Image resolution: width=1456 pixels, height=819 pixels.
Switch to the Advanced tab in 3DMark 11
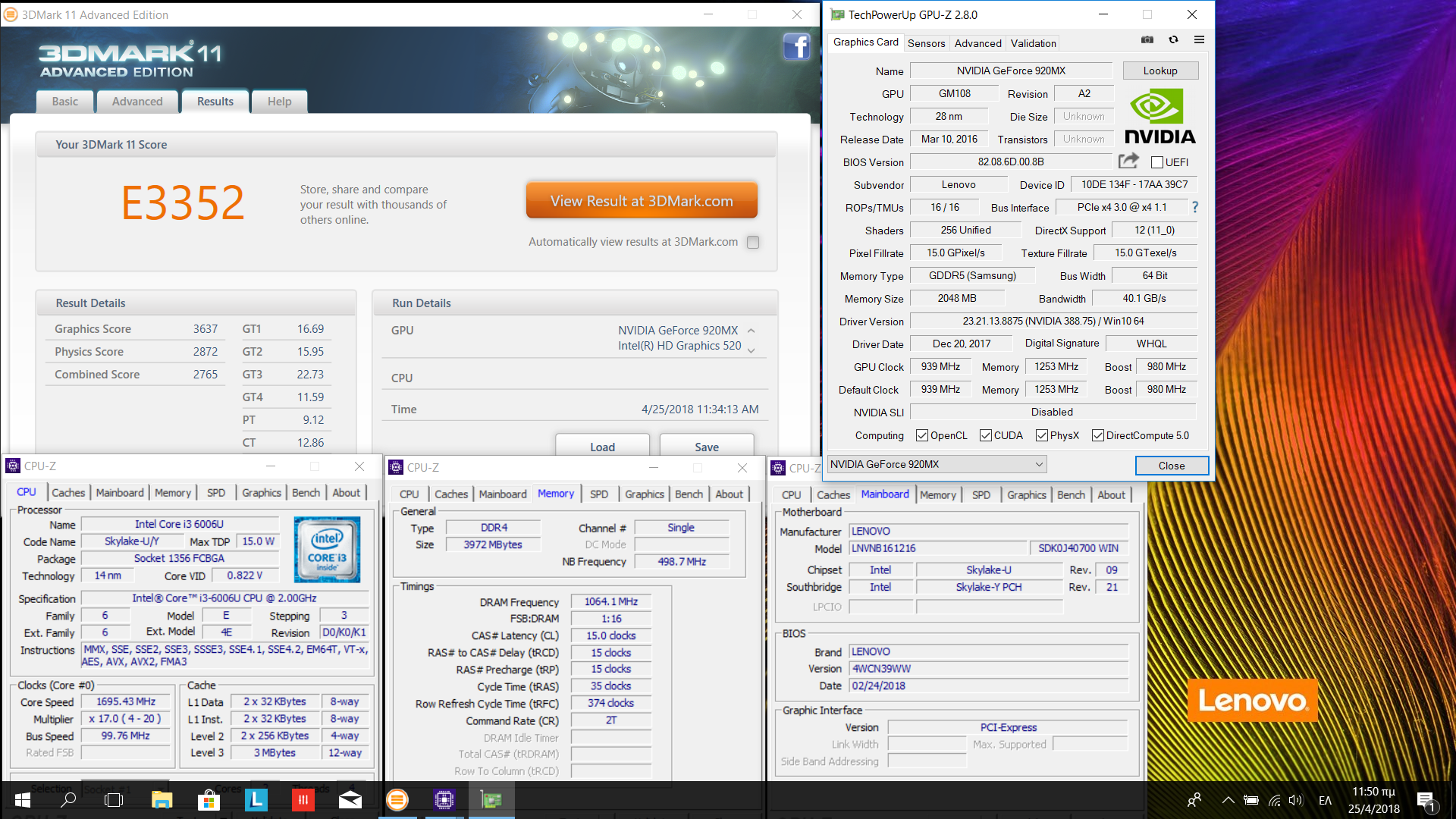(x=137, y=102)
